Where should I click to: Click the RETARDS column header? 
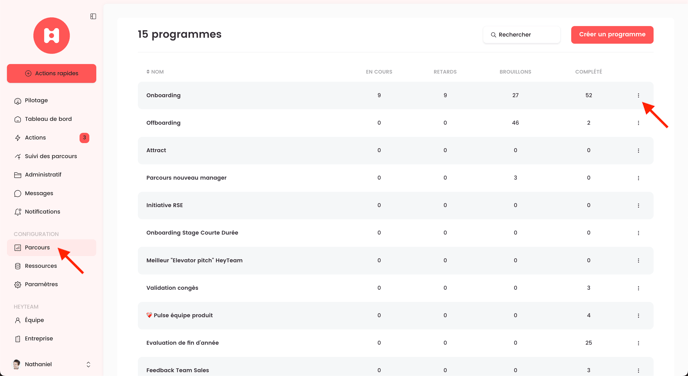click(x=445, y=72)
